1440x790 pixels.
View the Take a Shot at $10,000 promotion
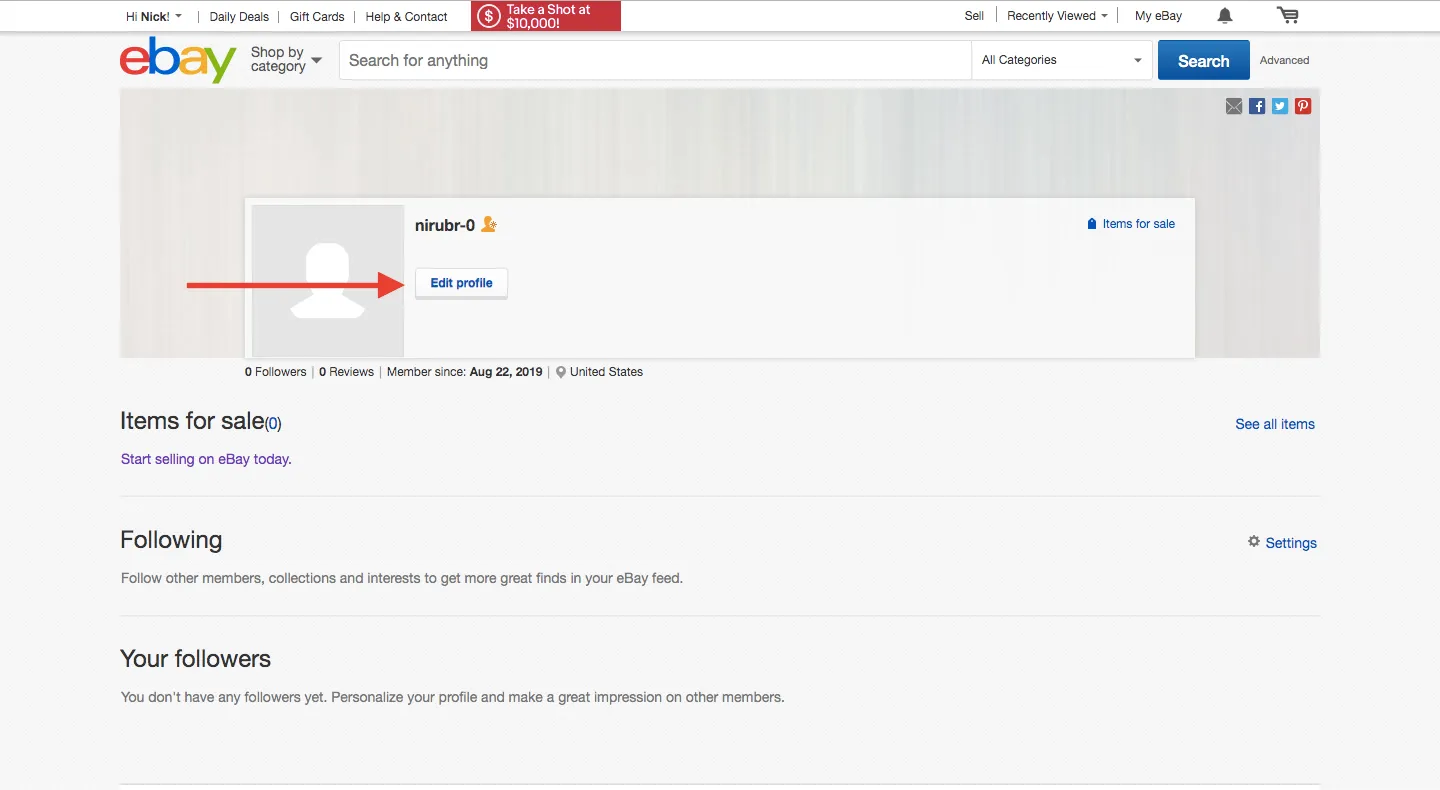point(545,15)
